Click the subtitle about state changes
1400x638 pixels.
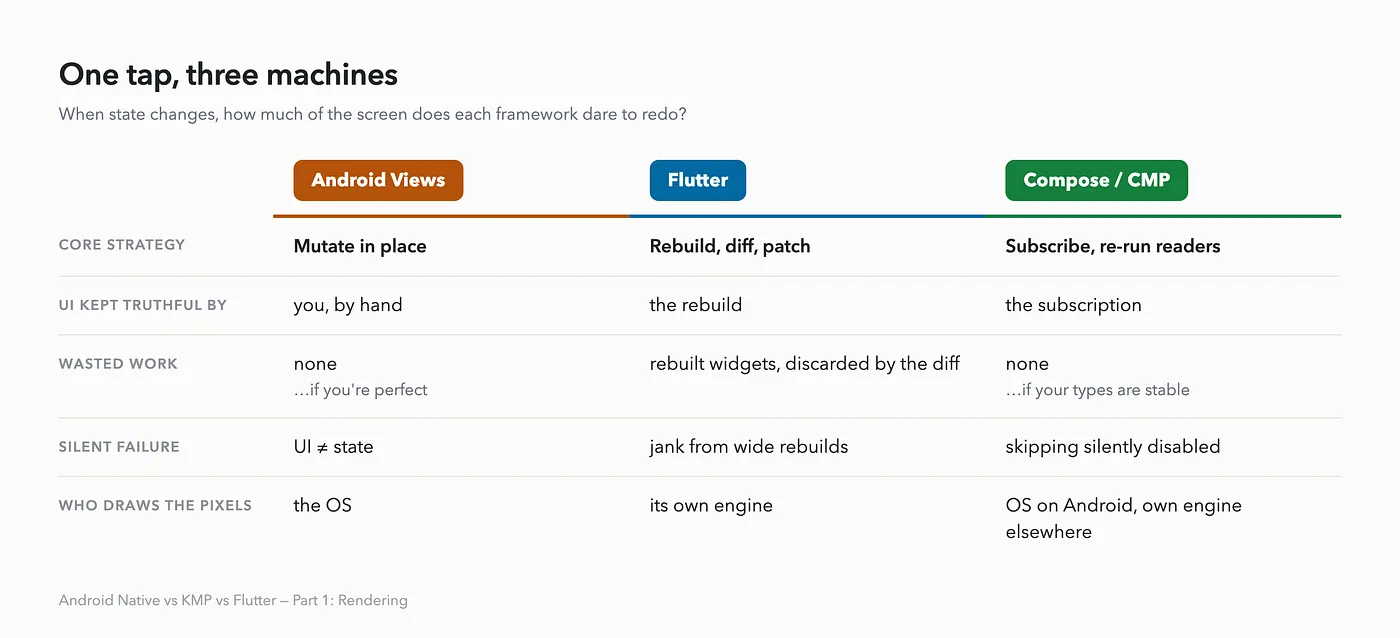373,114
